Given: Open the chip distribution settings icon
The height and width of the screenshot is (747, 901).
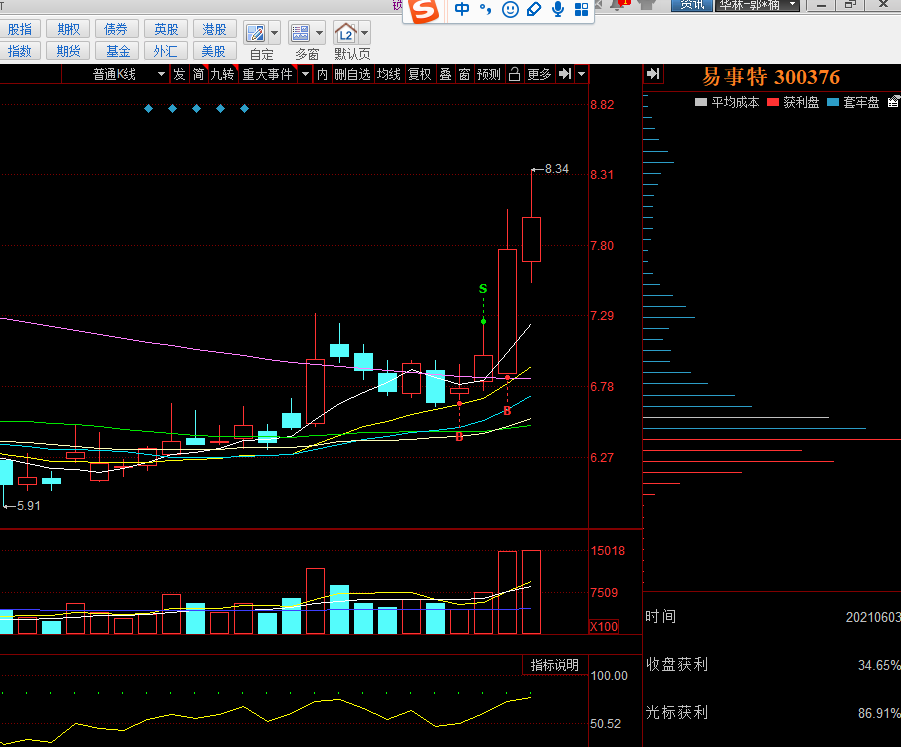Looking at the screenshot, I should coord(894,102).
